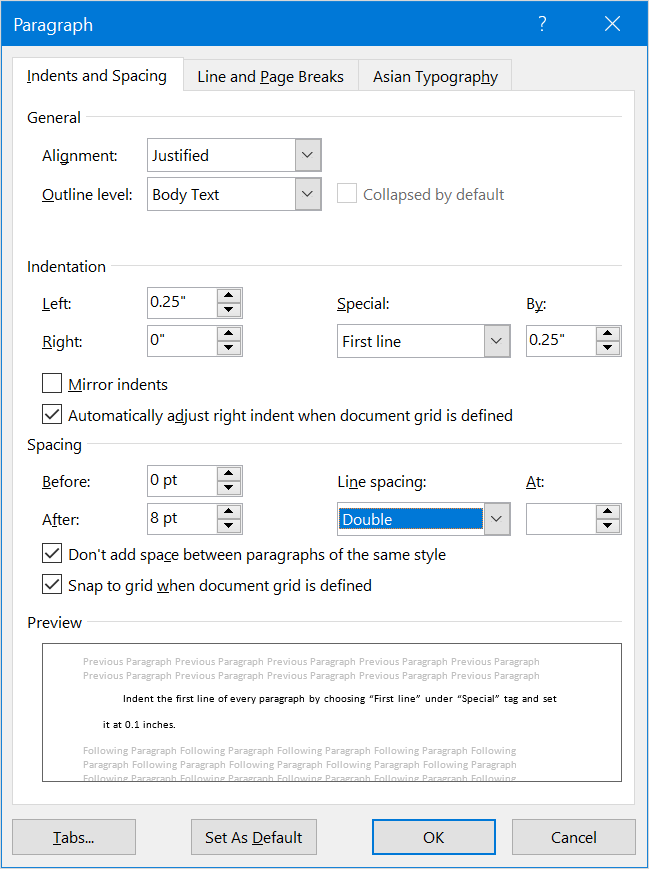Click inside the Left indentation field

180,302
